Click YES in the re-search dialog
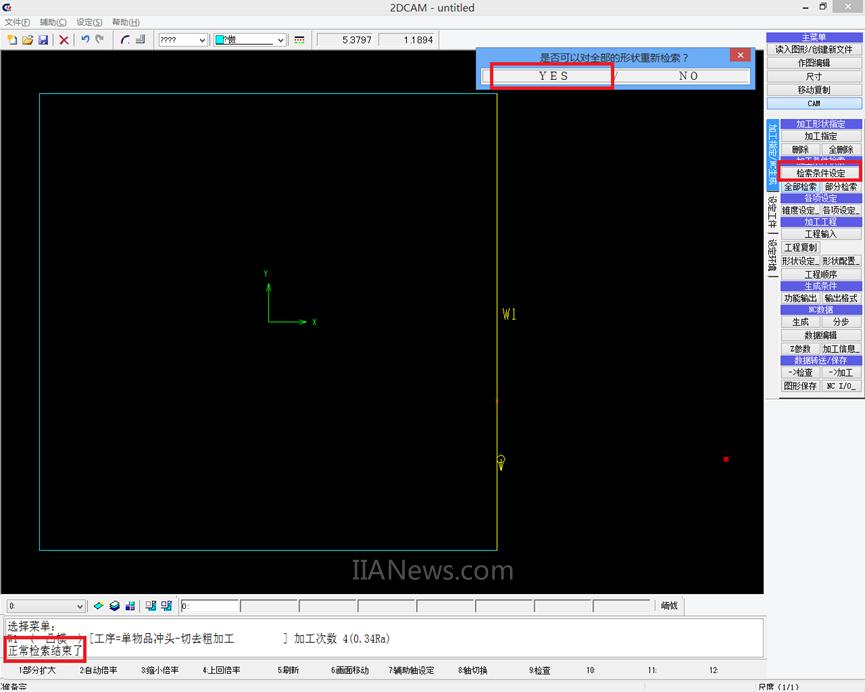Screen dimensions: 865x692 pos(553,76)
